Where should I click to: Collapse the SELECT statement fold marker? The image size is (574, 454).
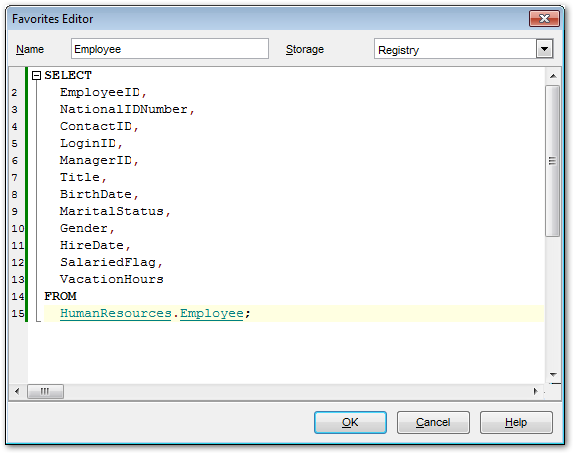tap(36, 76)
